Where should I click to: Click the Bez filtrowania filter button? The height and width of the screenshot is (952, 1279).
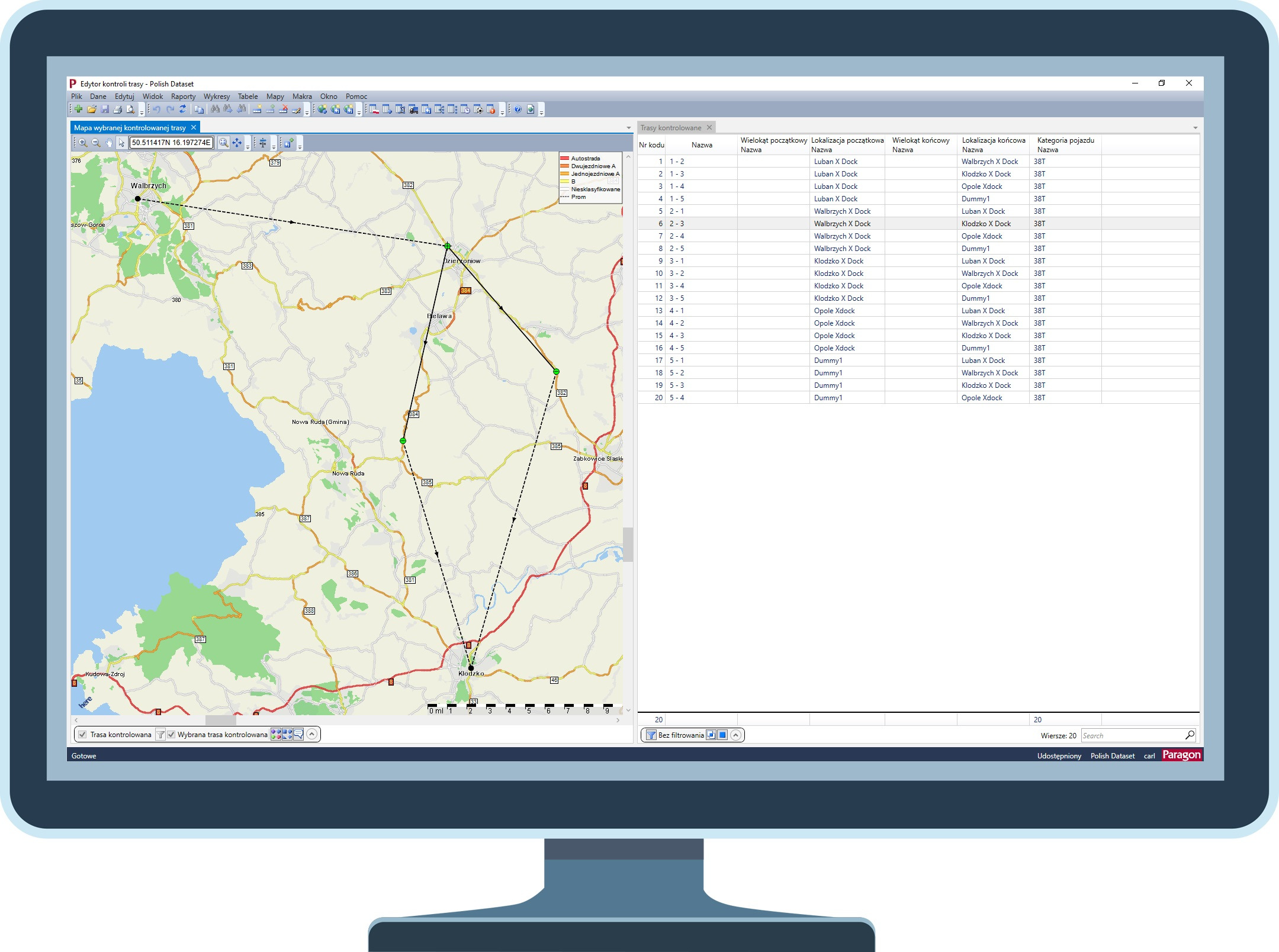[x=651, y=735]
